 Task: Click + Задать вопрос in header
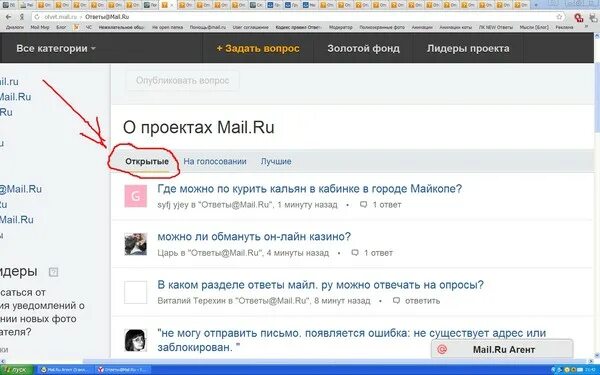click(258, 49)
